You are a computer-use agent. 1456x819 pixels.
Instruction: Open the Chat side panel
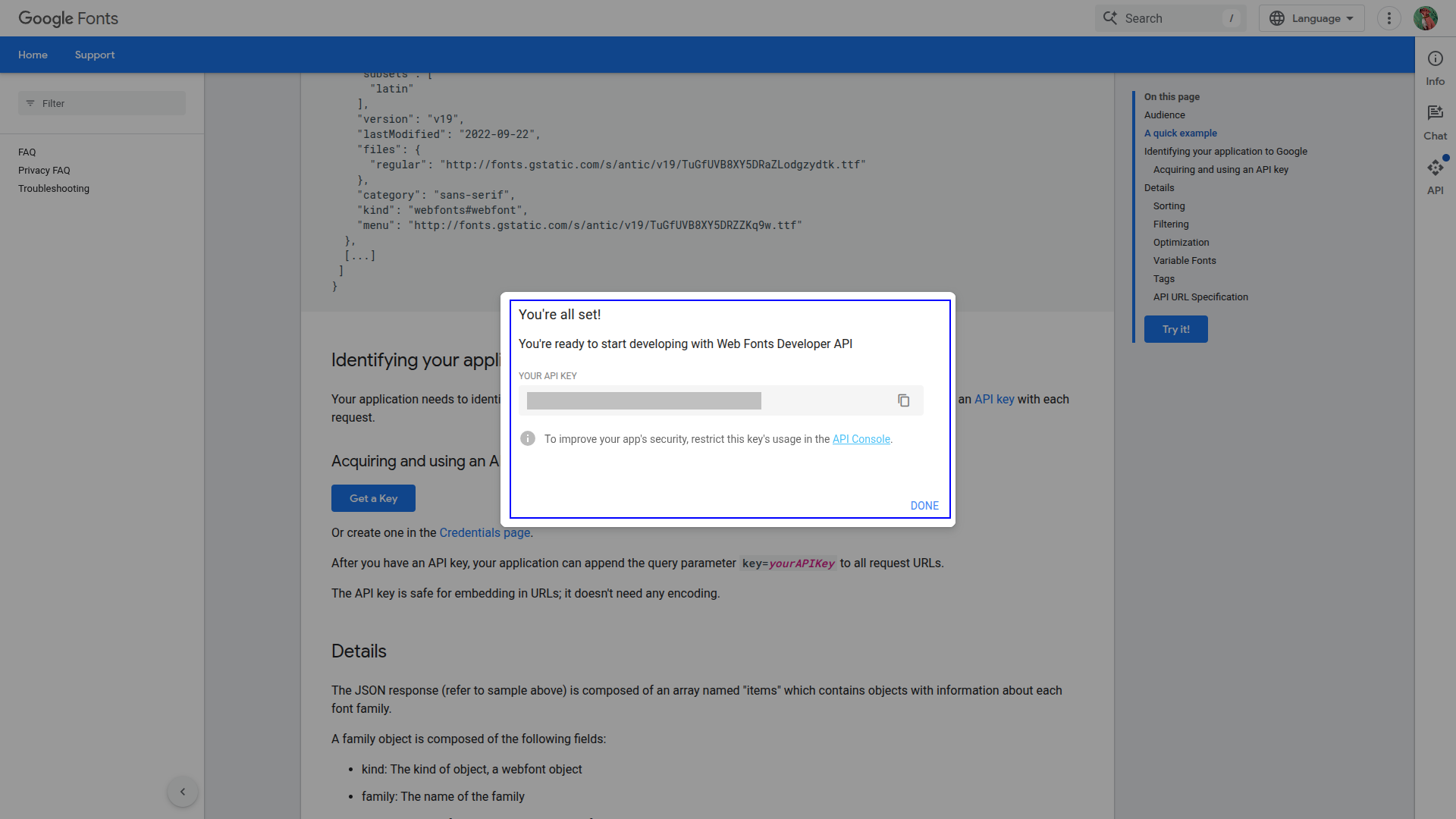coord(1435,123)
